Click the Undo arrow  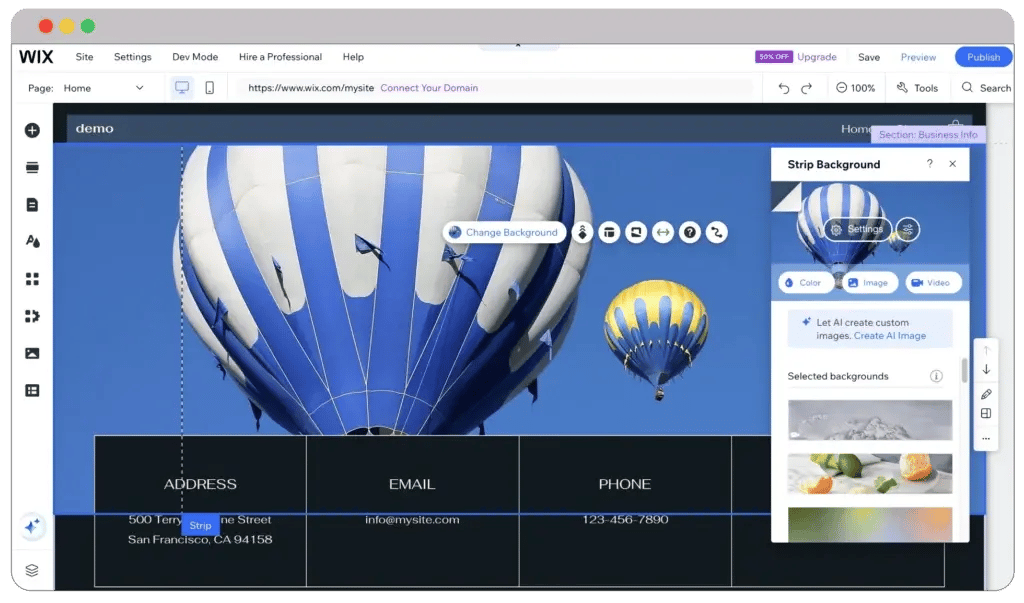pos(784,88)
